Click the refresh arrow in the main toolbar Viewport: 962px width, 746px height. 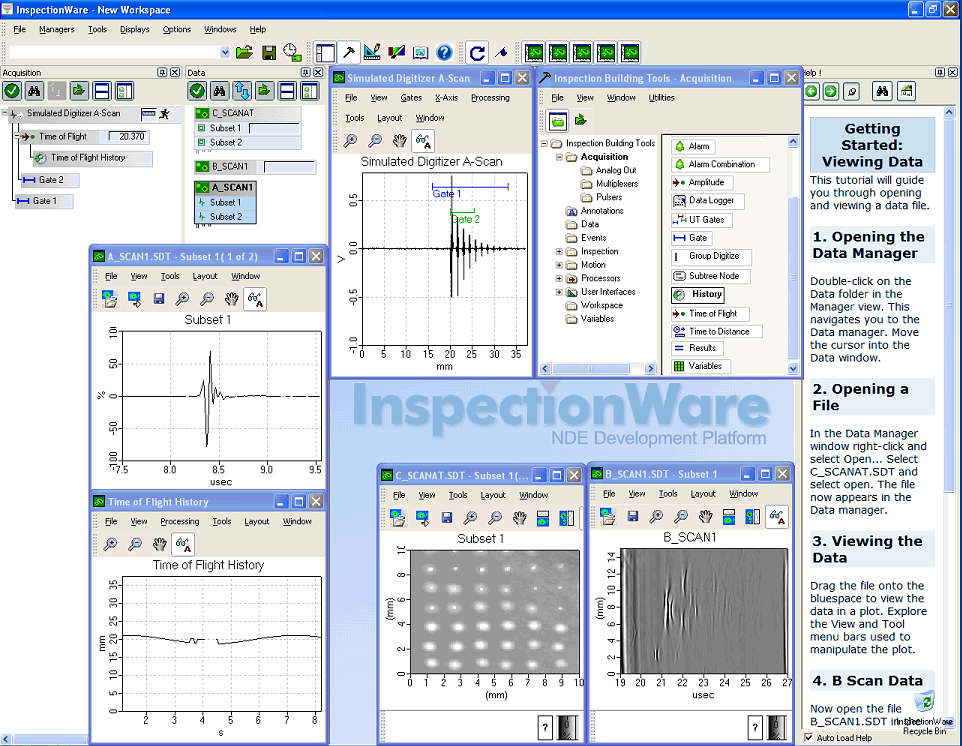pos(477,52)
